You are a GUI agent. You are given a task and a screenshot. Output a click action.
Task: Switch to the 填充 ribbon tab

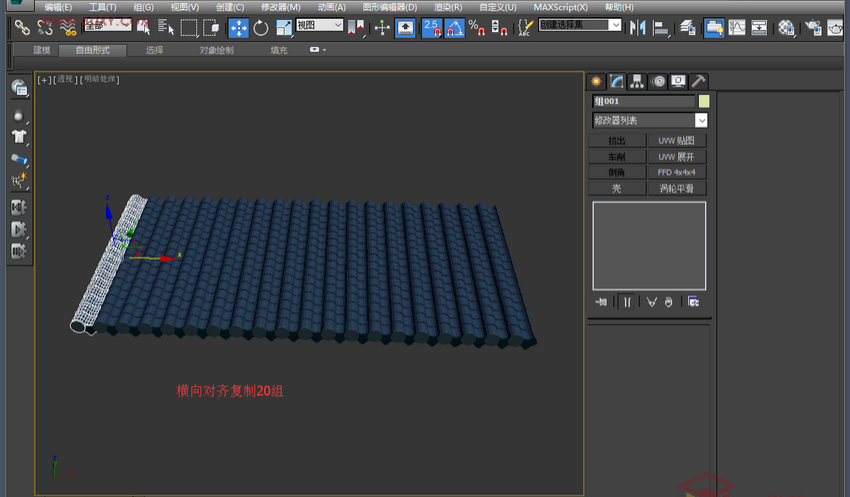(279, 50)
